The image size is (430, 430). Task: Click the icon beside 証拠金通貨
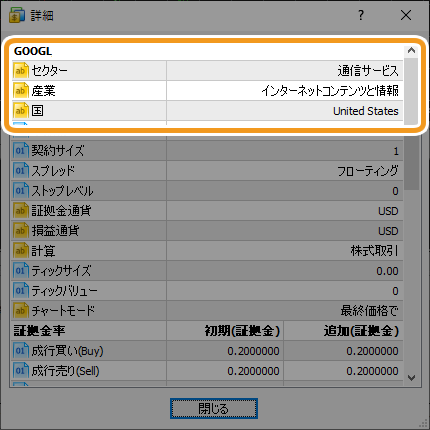click(21, 211)
